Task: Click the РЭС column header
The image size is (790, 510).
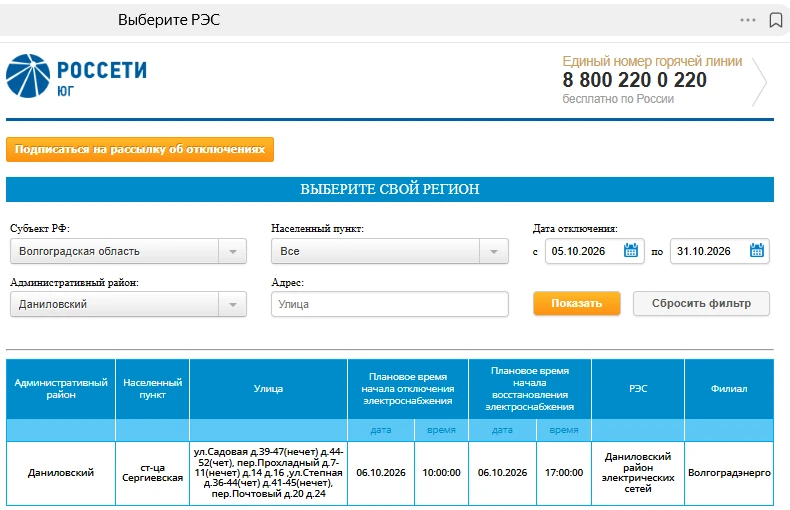Action: pos(638,389)
